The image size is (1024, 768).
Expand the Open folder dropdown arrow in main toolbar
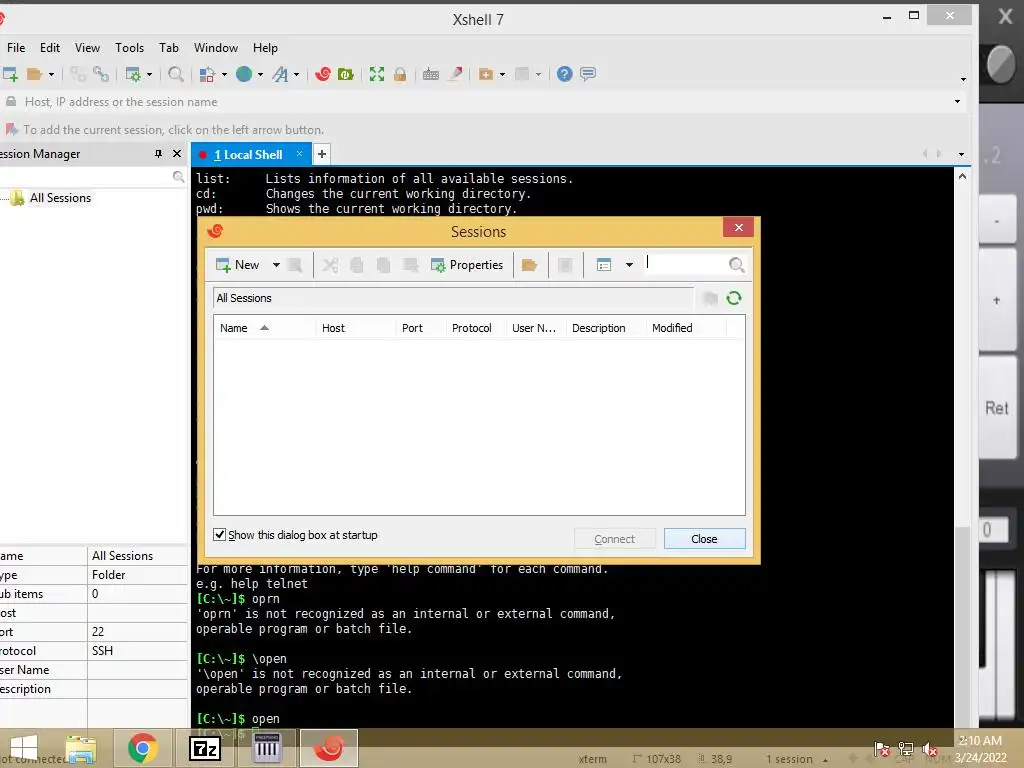click(52, 74)
